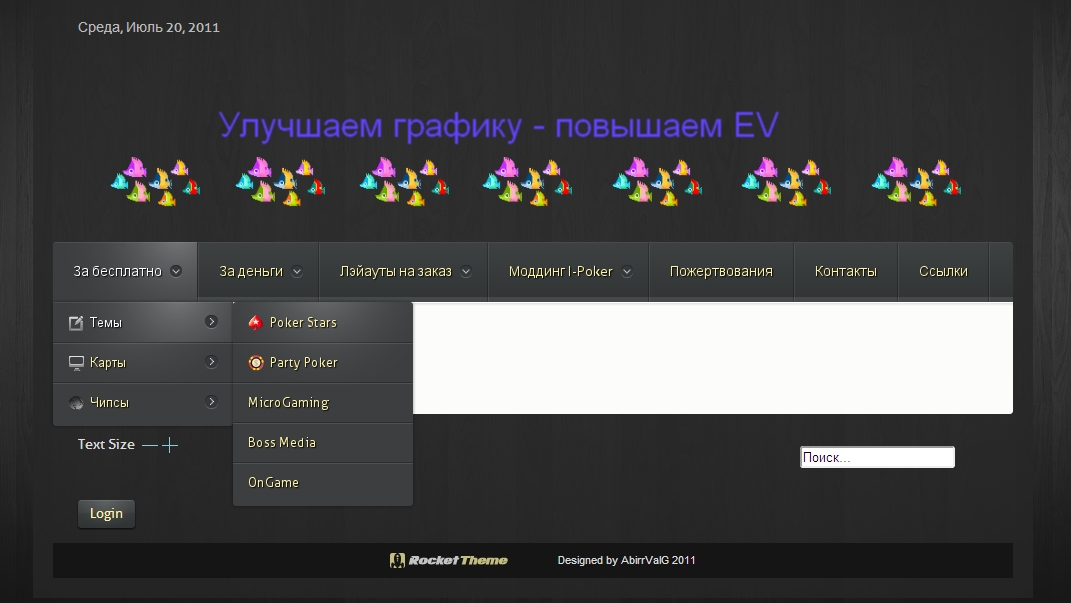
Task: Click the date Среда, Июль 20, 2011
Action: pyautogui.click(x=149, y=27)
